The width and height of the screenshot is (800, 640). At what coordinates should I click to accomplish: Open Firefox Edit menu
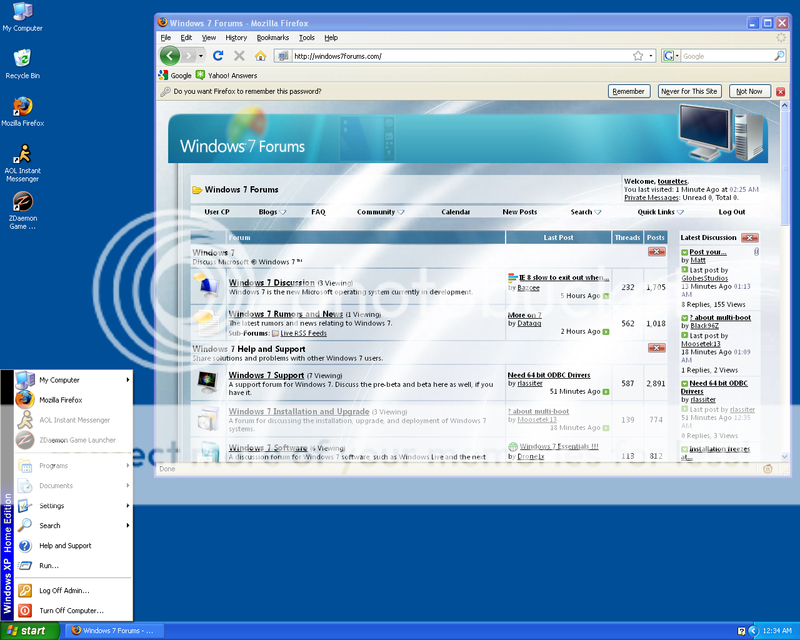point(186,38)
